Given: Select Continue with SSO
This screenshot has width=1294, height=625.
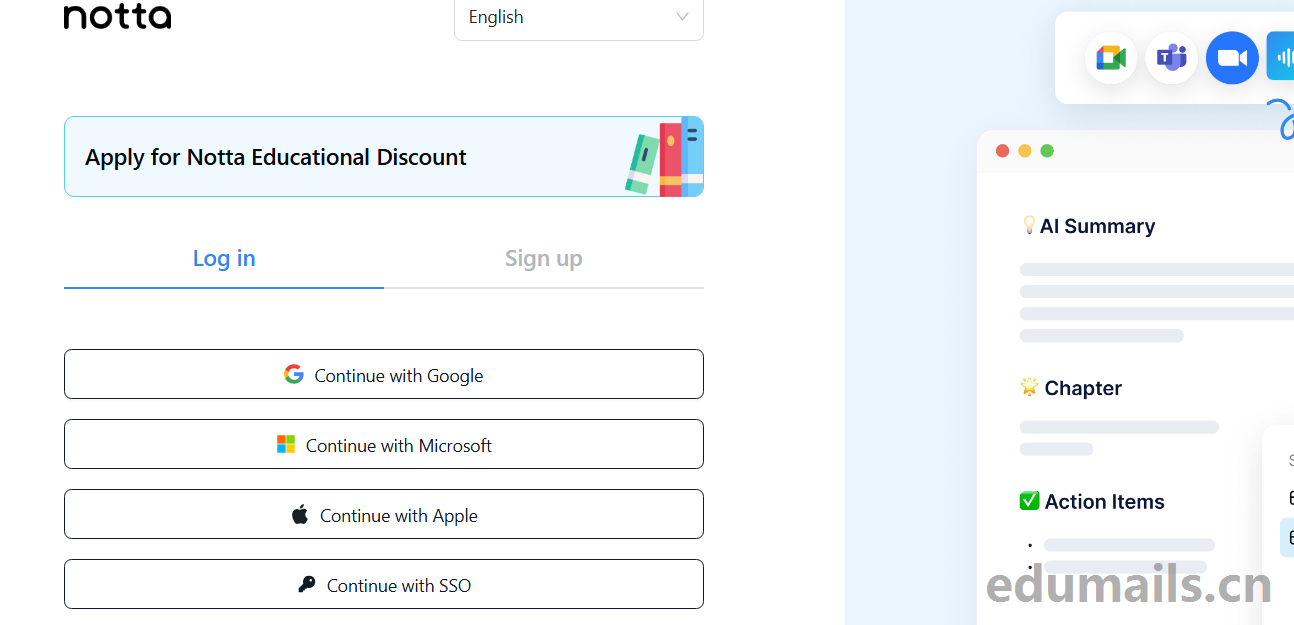Looking at the screenshot, I should click(x=384, y=584).
